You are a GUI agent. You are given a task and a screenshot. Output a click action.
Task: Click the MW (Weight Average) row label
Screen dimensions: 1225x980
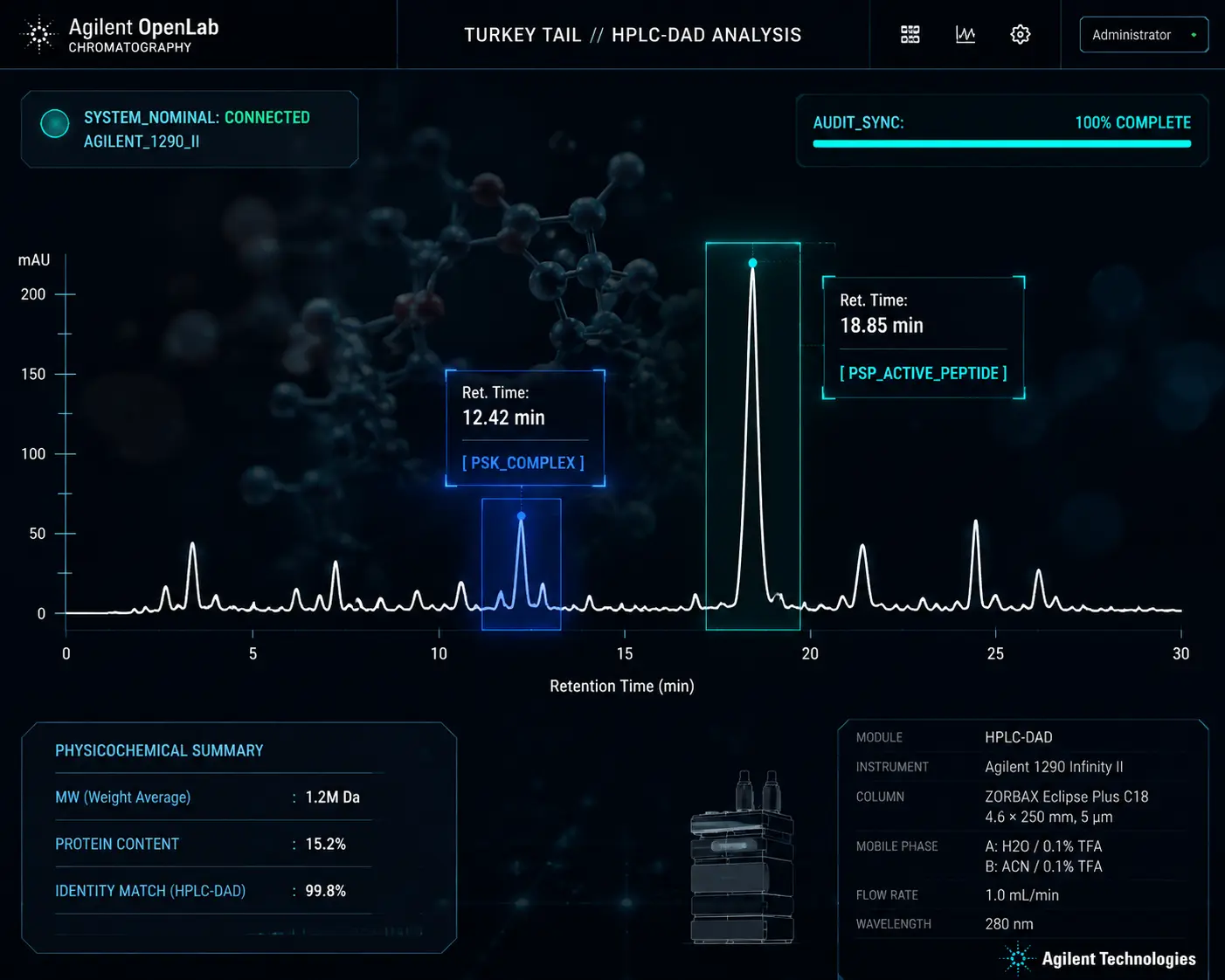pos(123,797)
